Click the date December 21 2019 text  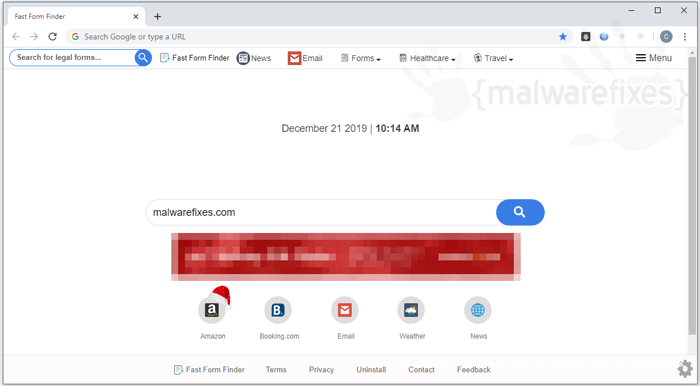[x=324, y=129]
